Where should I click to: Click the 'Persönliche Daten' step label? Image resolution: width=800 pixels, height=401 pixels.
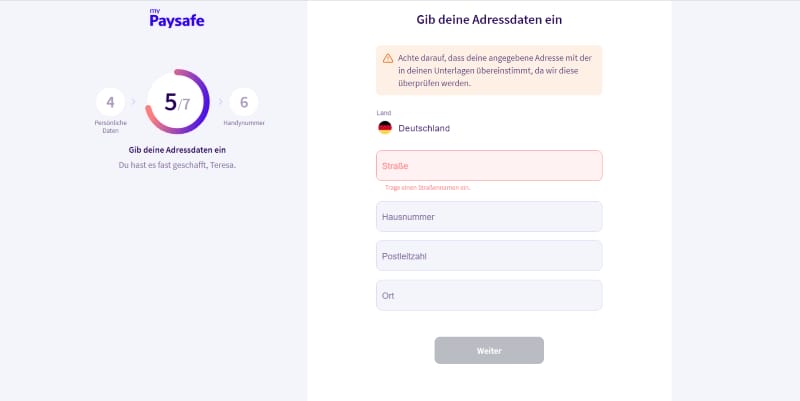tap(110, 126)
